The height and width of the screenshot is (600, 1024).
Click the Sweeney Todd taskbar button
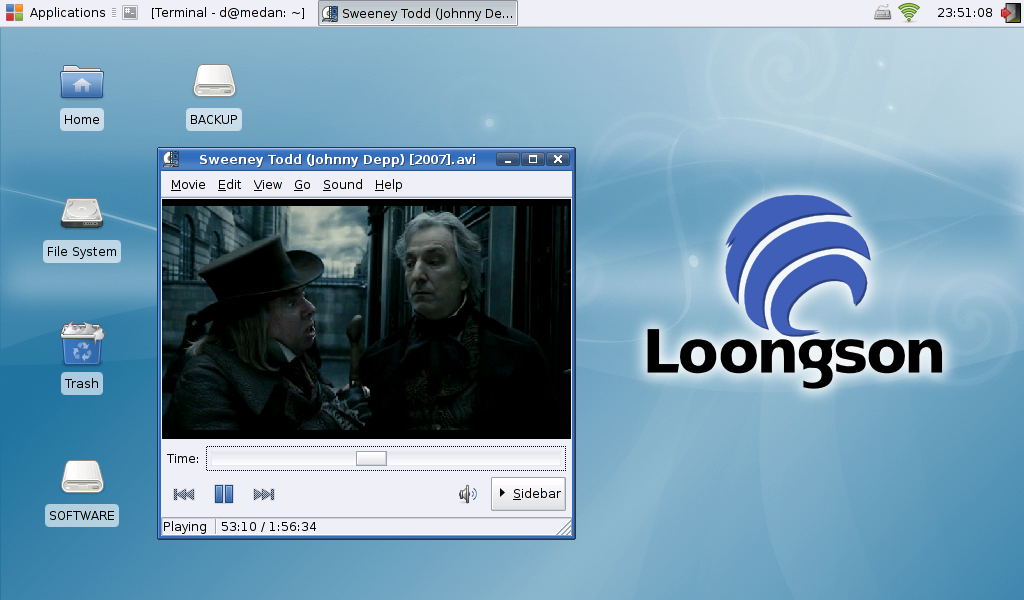click(418, 13)
